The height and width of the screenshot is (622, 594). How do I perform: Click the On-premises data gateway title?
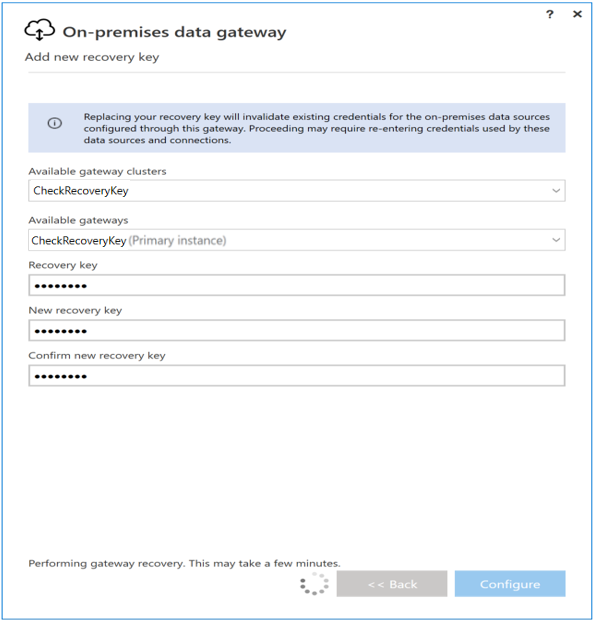pos(174,32)
